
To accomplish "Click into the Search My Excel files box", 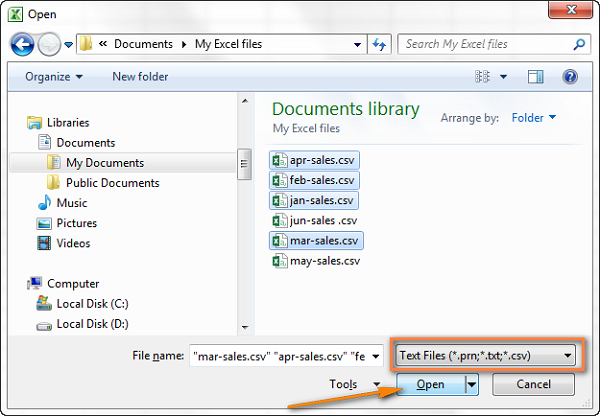I will (x=486, y=44).
